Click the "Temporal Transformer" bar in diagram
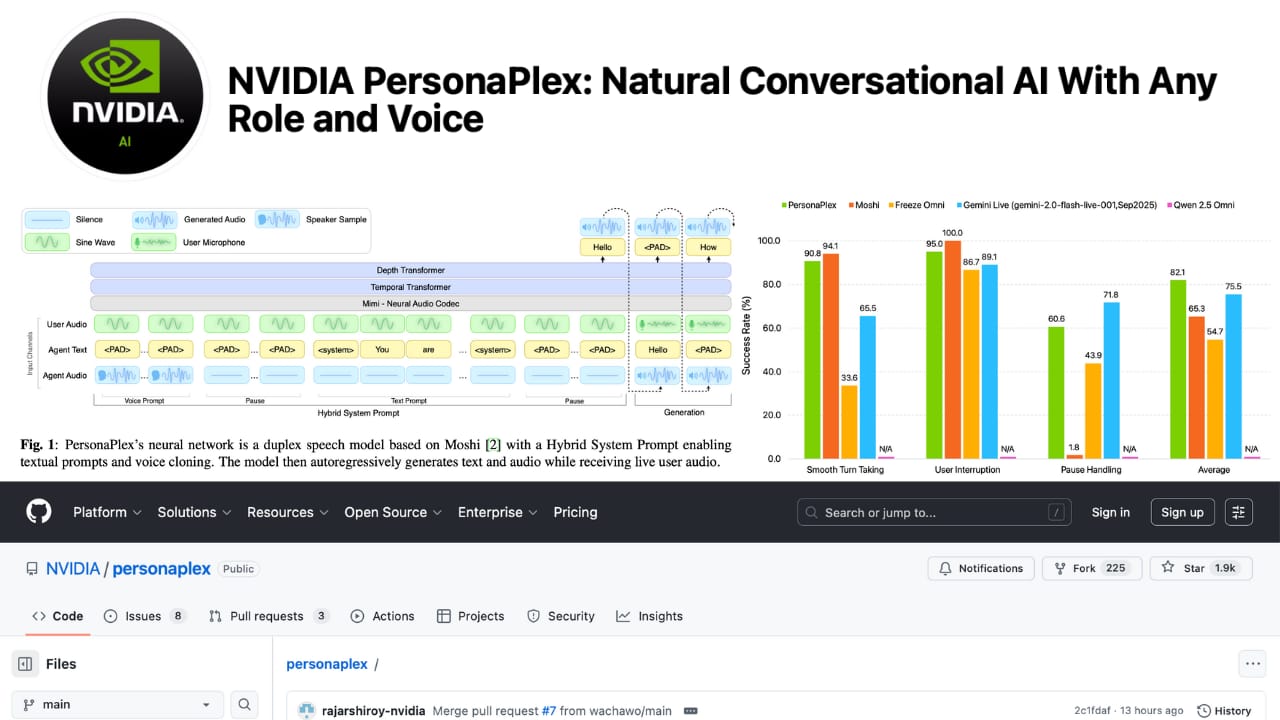Screen dimensions: 1280x720 [411, 287]
